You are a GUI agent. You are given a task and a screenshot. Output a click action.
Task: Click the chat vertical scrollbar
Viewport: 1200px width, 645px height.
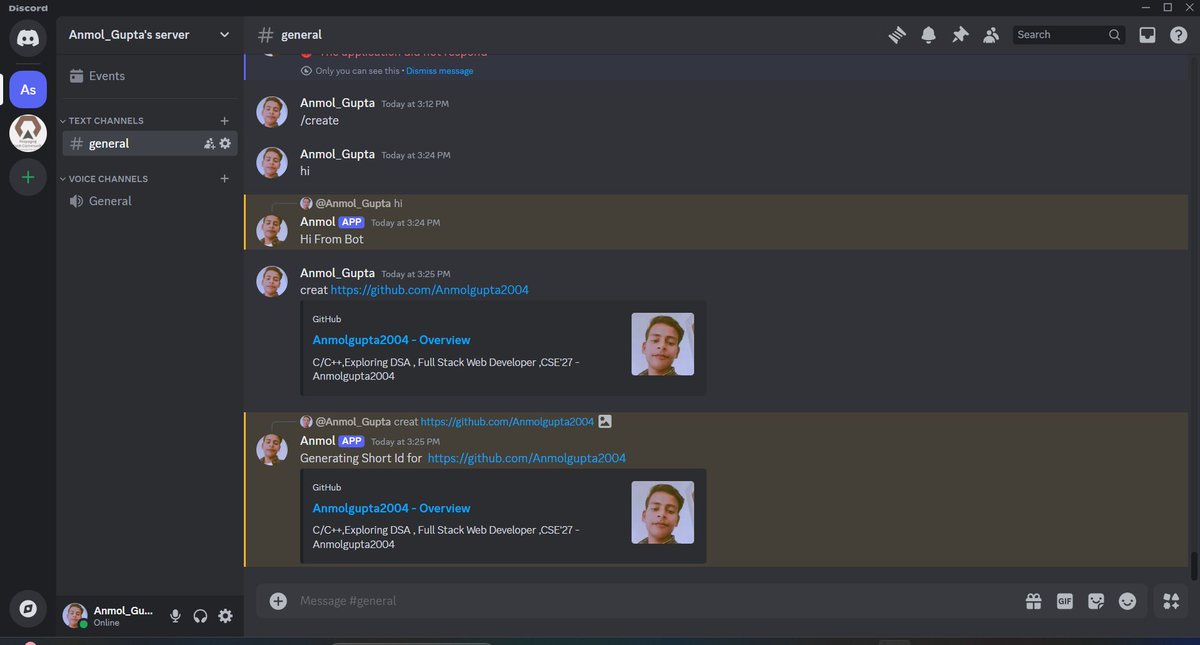coord(1193,565)
